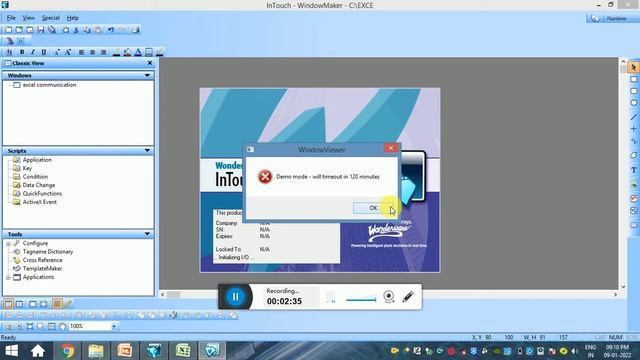Select the ActiveX Event script item

(x=40, y=202)
